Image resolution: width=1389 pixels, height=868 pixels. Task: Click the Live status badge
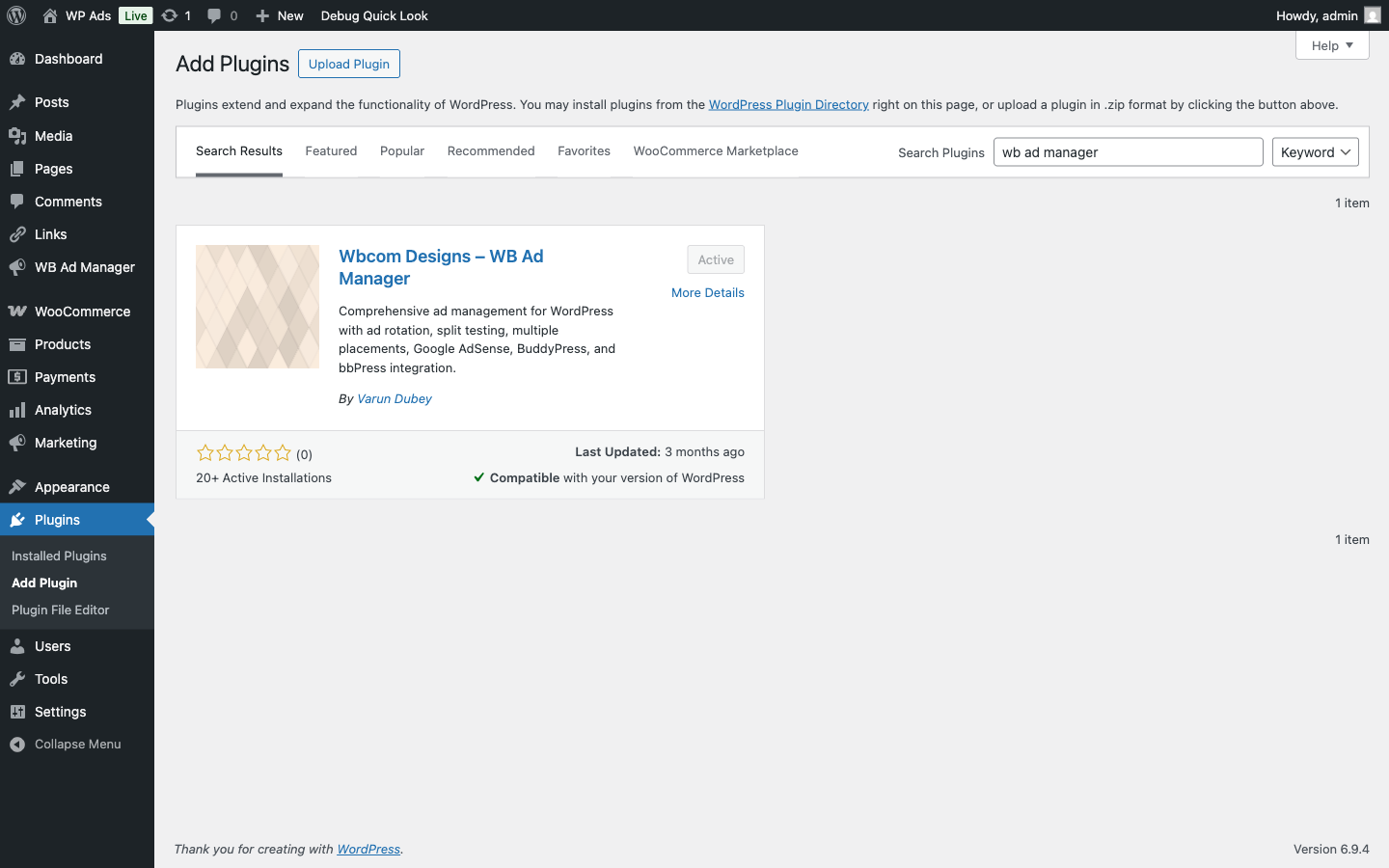pos(136,15)
